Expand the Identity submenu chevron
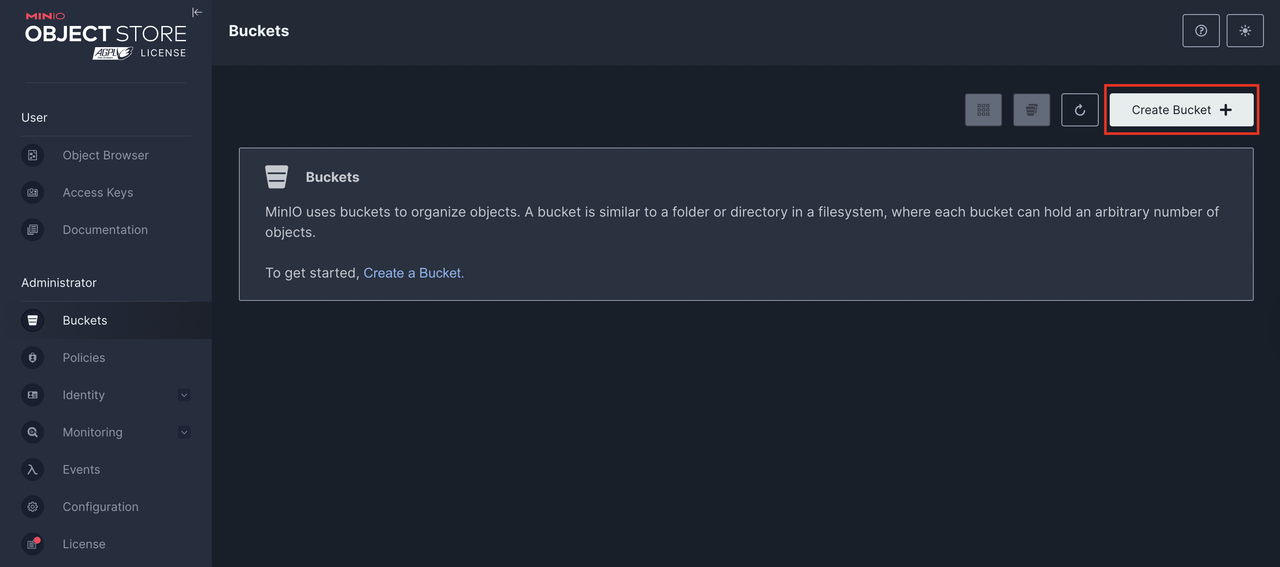The height and width of the screenshot is (567, 1280). (184, 395)
